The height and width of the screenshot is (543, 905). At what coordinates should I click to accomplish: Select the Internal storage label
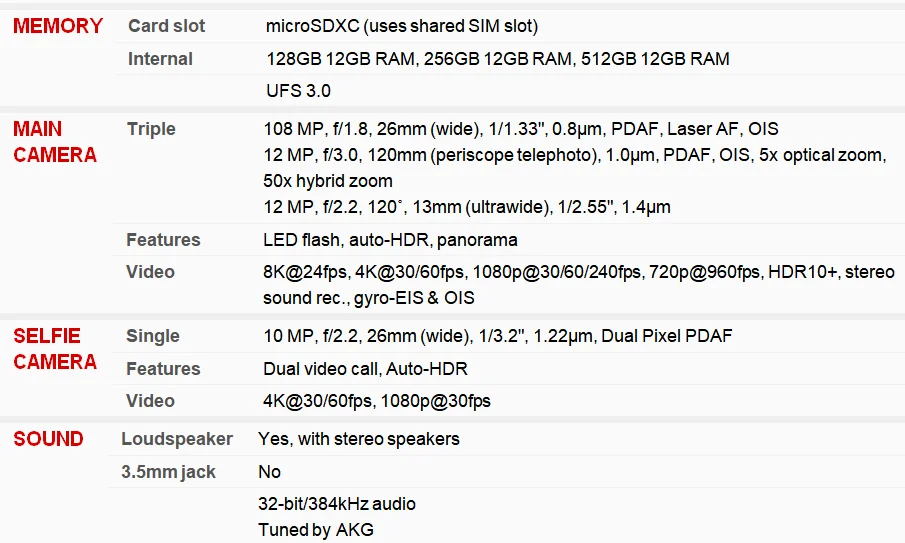click(x=160, y=59)
